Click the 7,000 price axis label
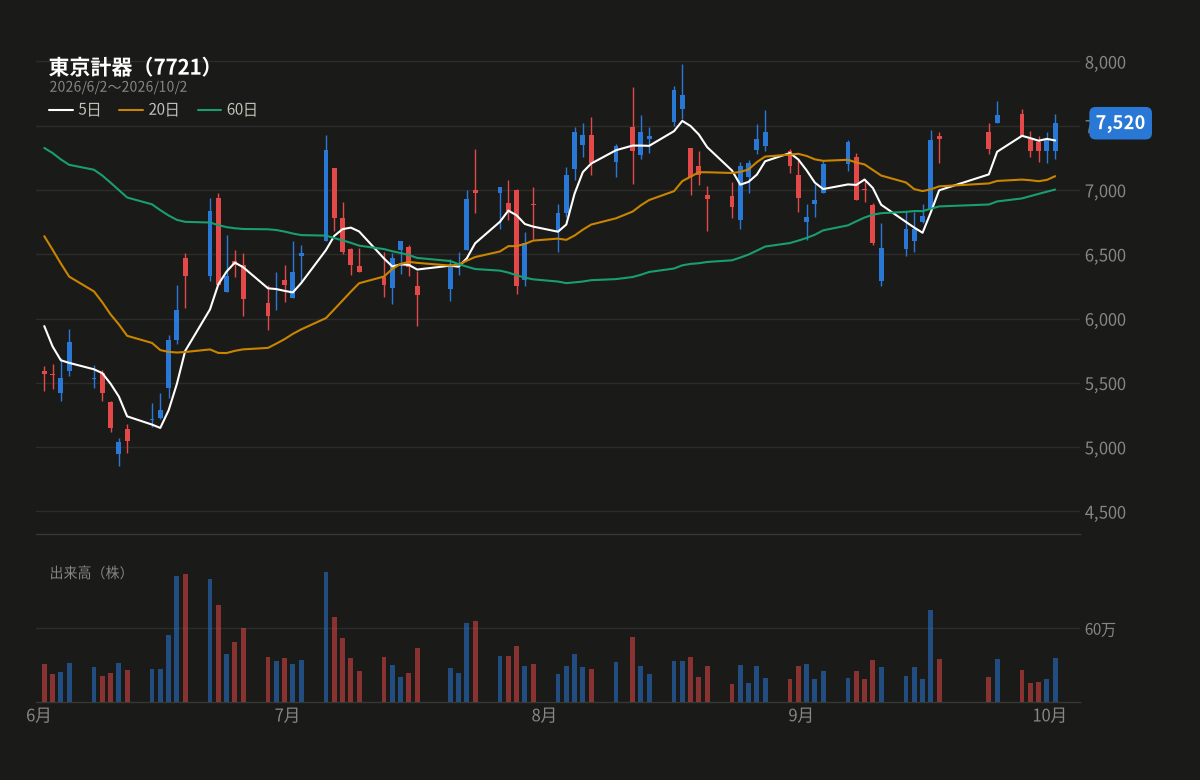This screenshot has height=780, width=1200. pyautogui.click(x=1105, y=191)
